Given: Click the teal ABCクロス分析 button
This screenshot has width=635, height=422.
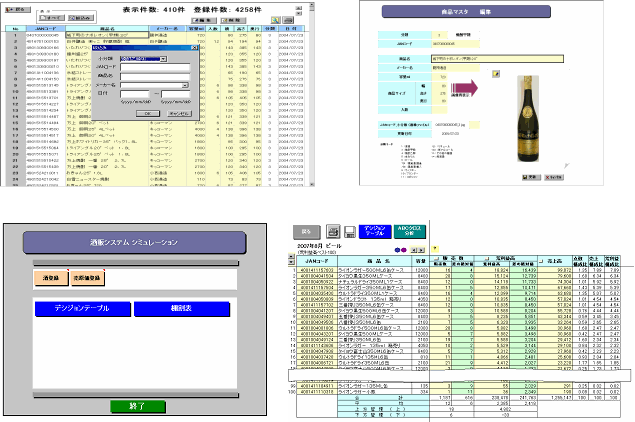Looking at the screenshot, I should coord(409,231).
